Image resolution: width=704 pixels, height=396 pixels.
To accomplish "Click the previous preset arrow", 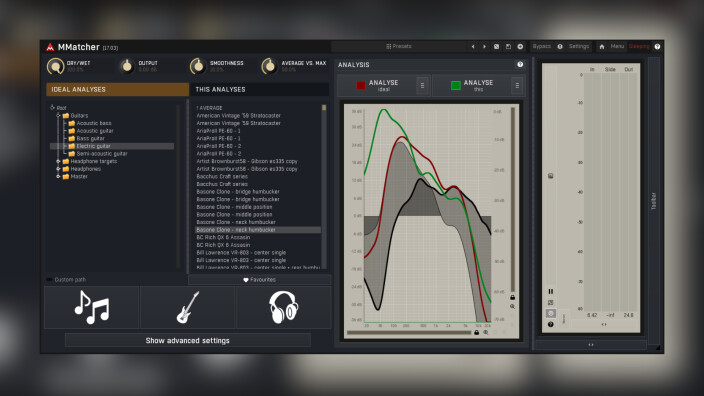I will tap(473, 46).
